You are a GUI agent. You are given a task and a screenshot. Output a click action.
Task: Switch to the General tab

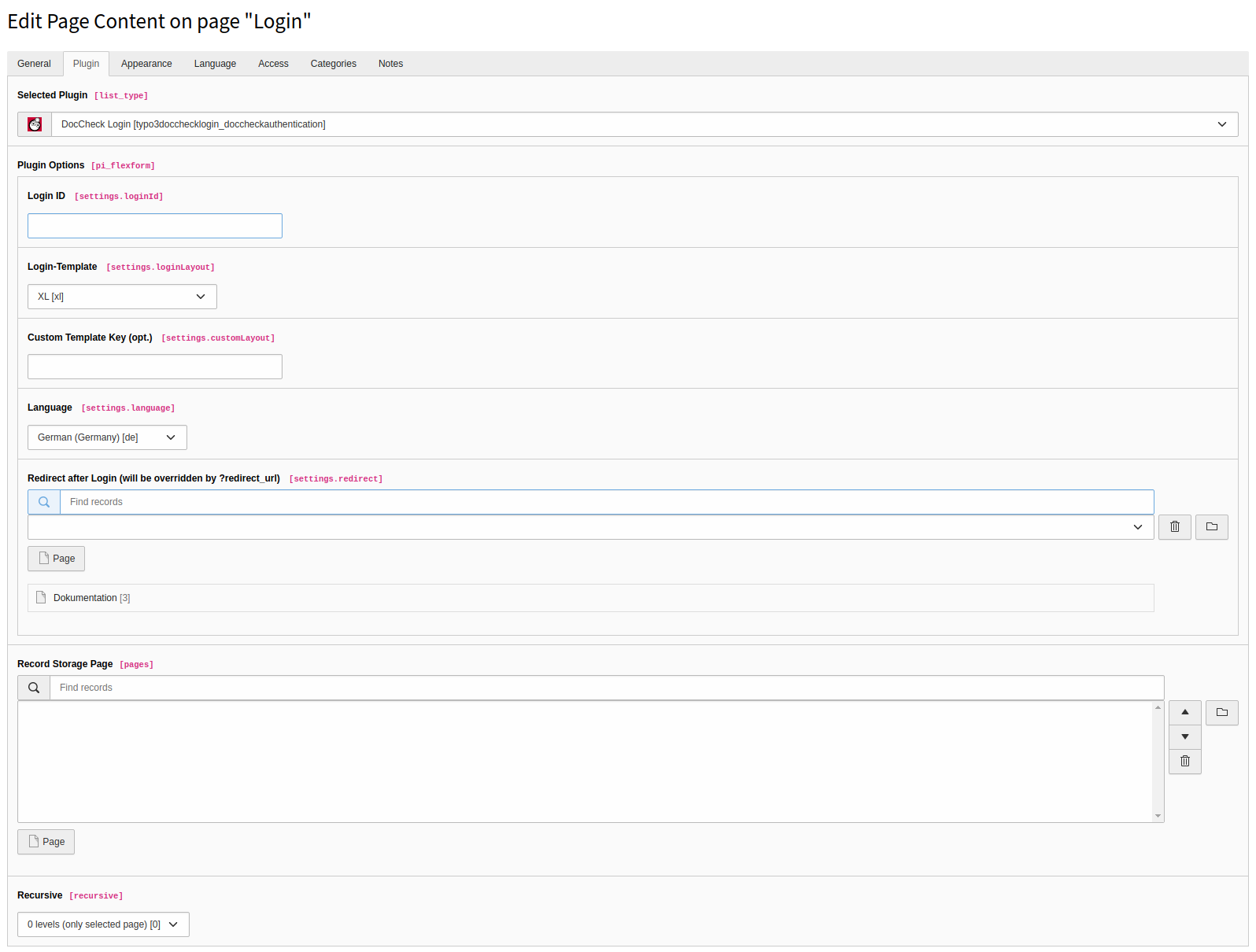tap(34, 64)
